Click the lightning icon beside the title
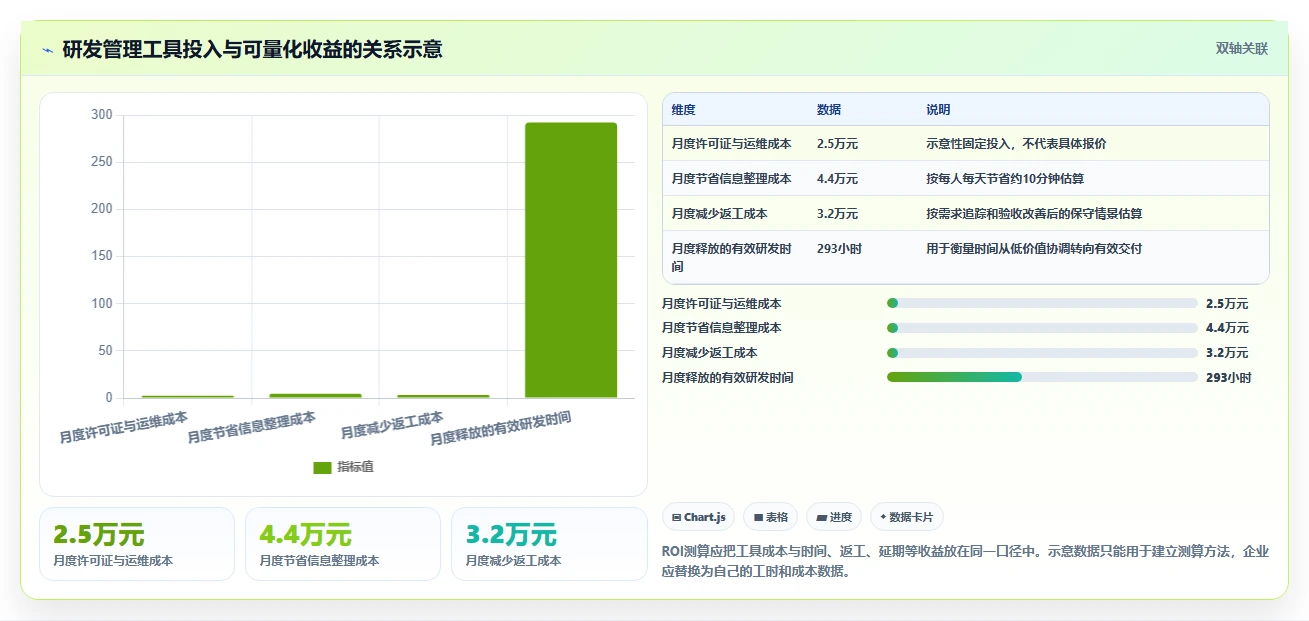1309x621 pixels. 47,50
